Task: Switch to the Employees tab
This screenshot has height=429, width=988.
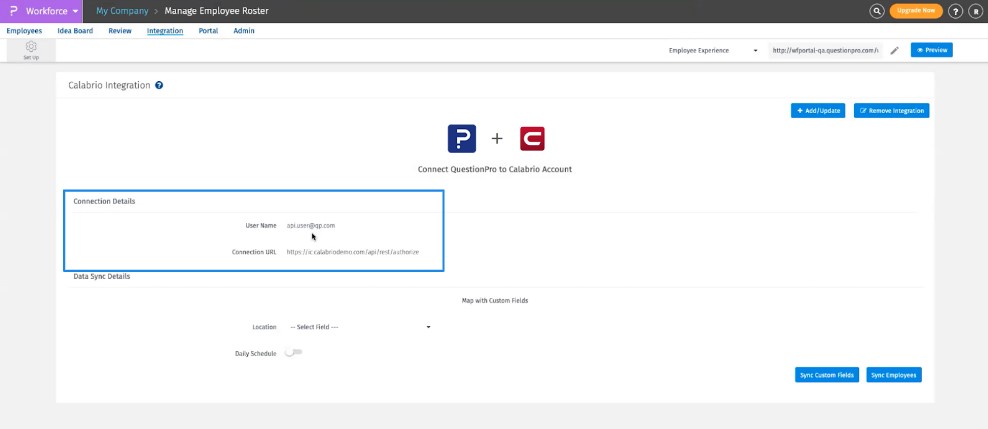Action: (25, 31)
